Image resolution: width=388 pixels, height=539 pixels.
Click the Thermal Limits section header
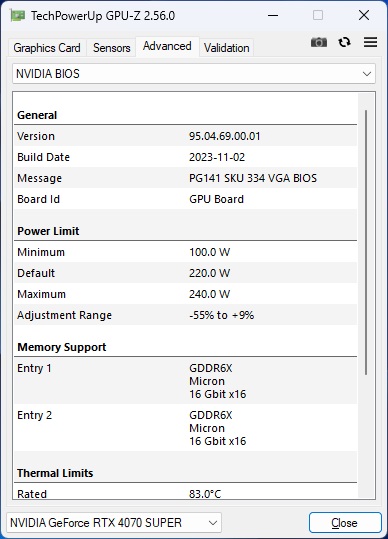[55, 473]
